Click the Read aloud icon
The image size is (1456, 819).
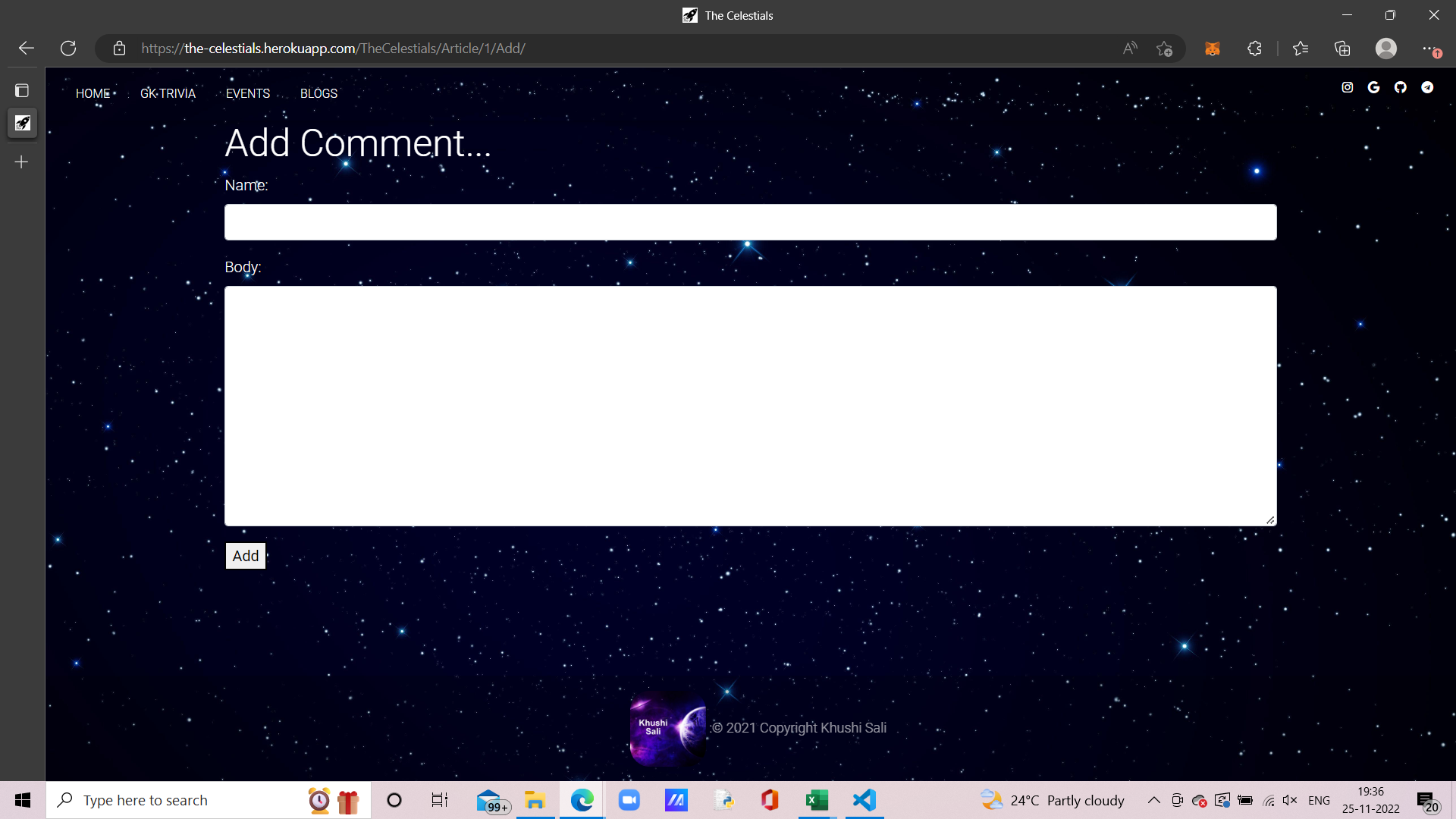pos(1130,49)
